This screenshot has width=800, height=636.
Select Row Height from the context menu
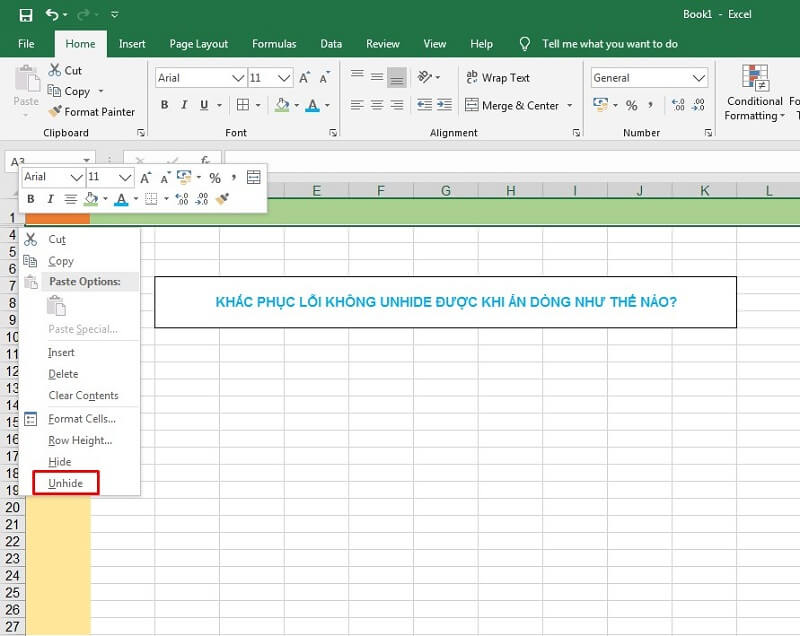point(79,440)
